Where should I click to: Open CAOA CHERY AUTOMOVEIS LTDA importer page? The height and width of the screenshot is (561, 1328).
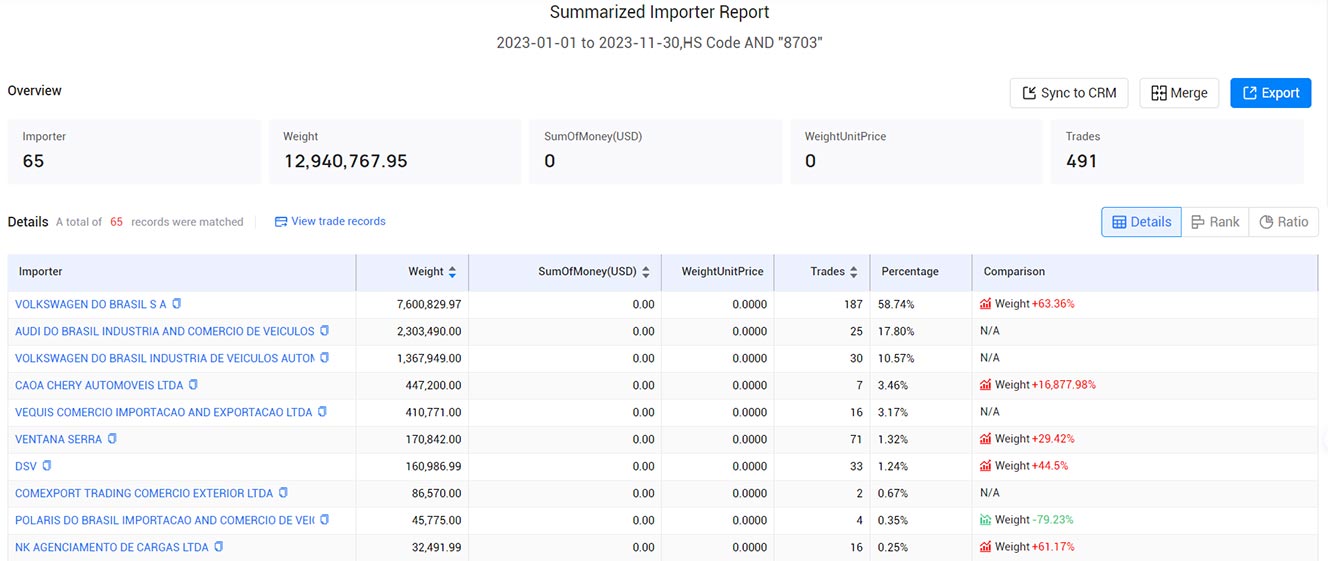(99, 385)
